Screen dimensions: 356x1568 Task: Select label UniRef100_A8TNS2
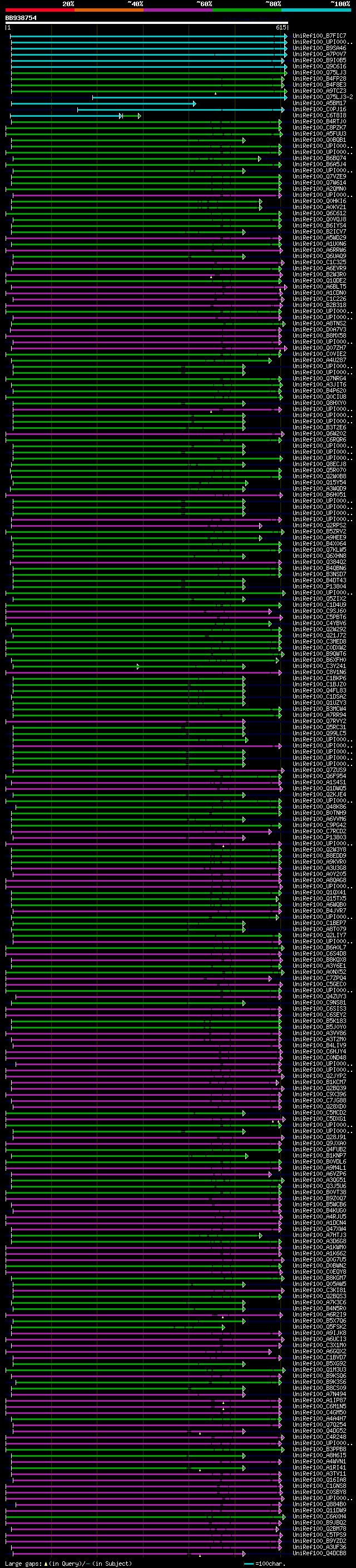(319, 324)
